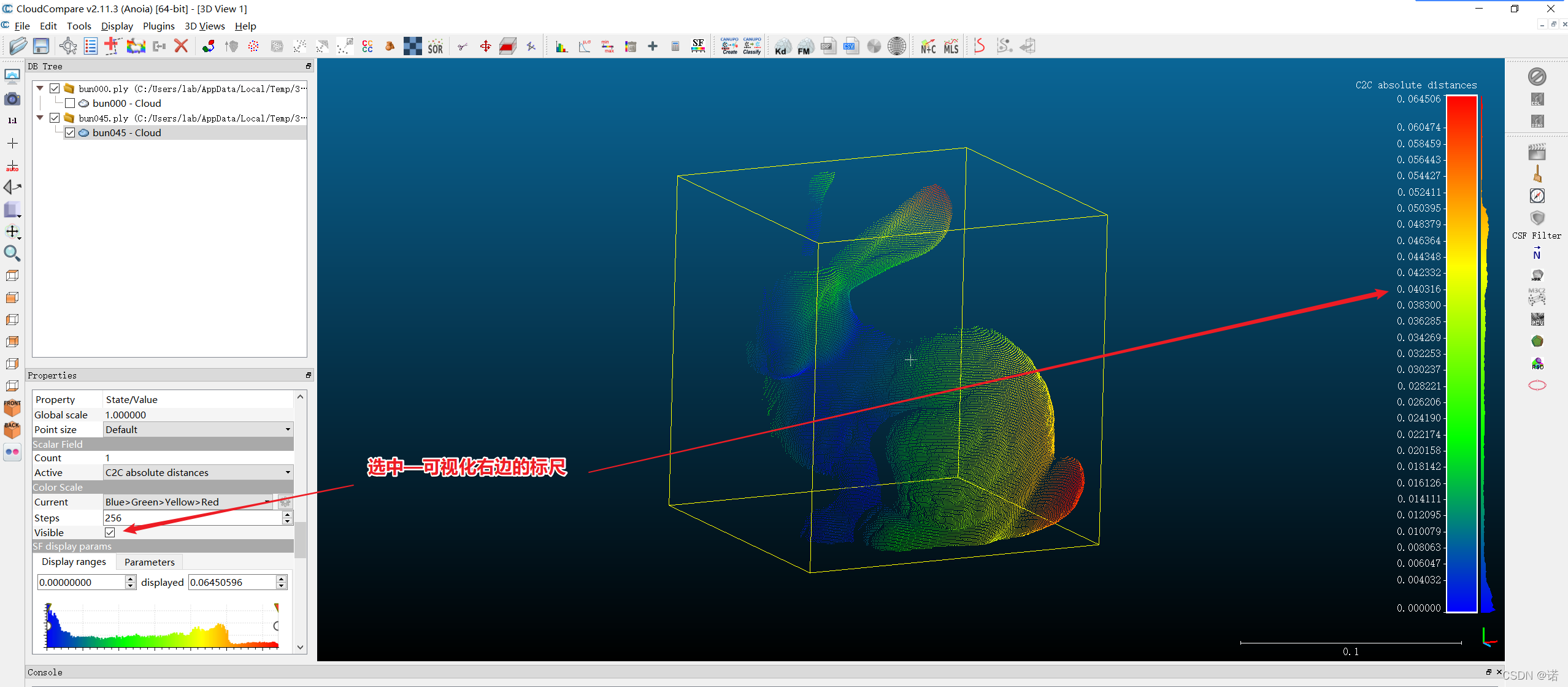The image size is (1568, 687).
Task: Click the red X delete icon
Action: point(181,46)
